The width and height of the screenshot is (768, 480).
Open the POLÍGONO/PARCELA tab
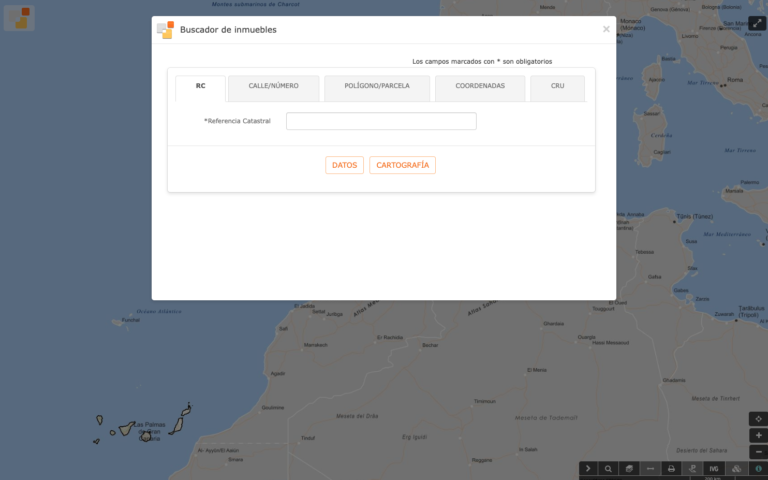click(377, 88)
